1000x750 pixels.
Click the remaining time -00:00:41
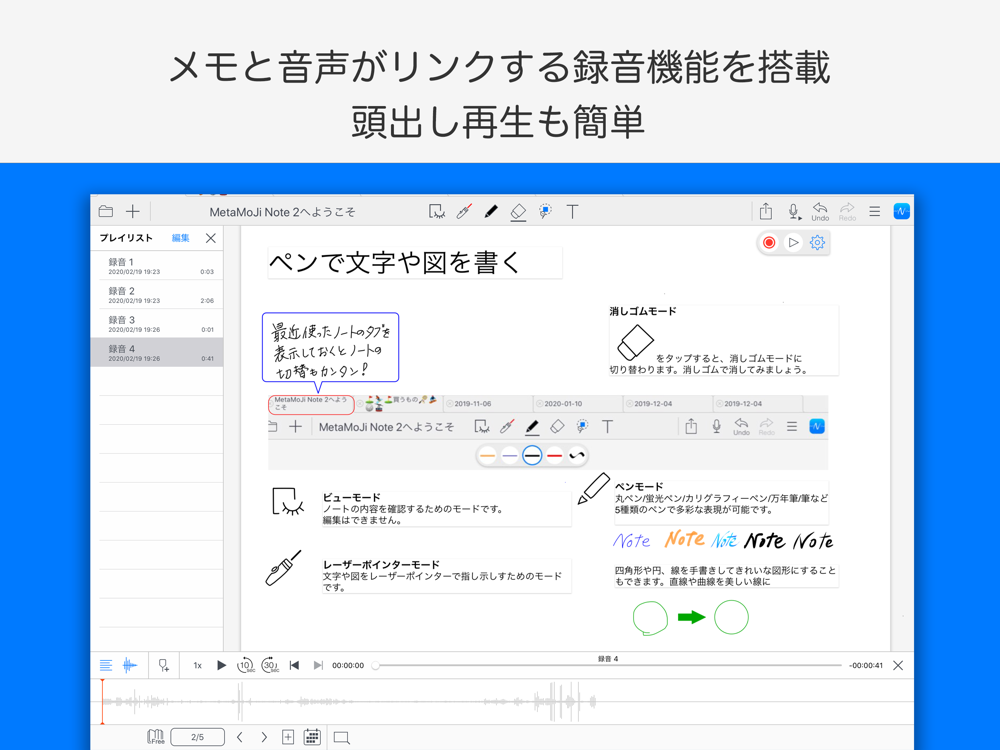coord(865,665)
